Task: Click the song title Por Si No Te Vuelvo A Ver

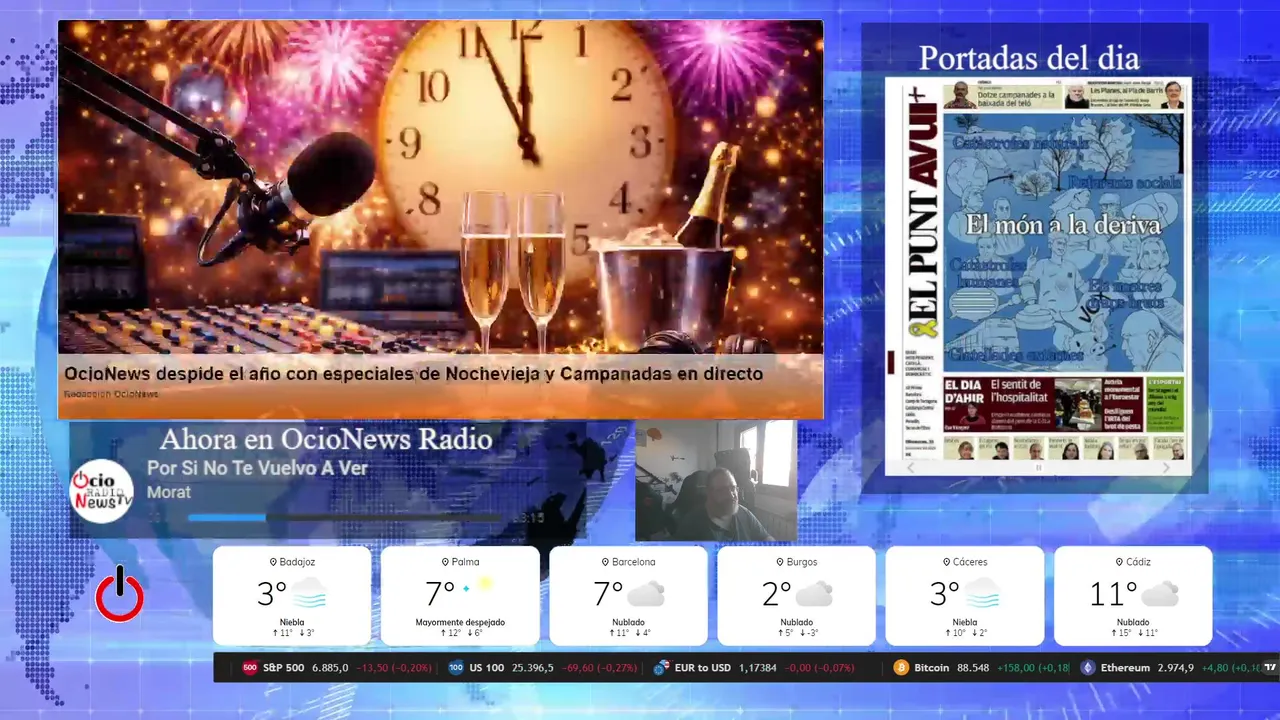Action: (x=257, y=468)
